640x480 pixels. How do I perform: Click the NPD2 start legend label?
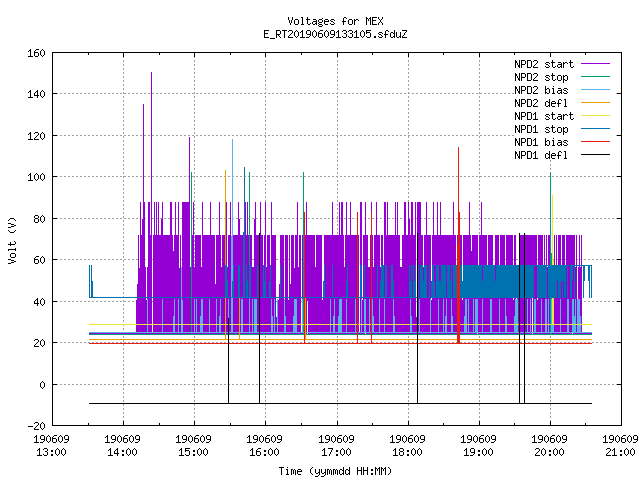544,64
